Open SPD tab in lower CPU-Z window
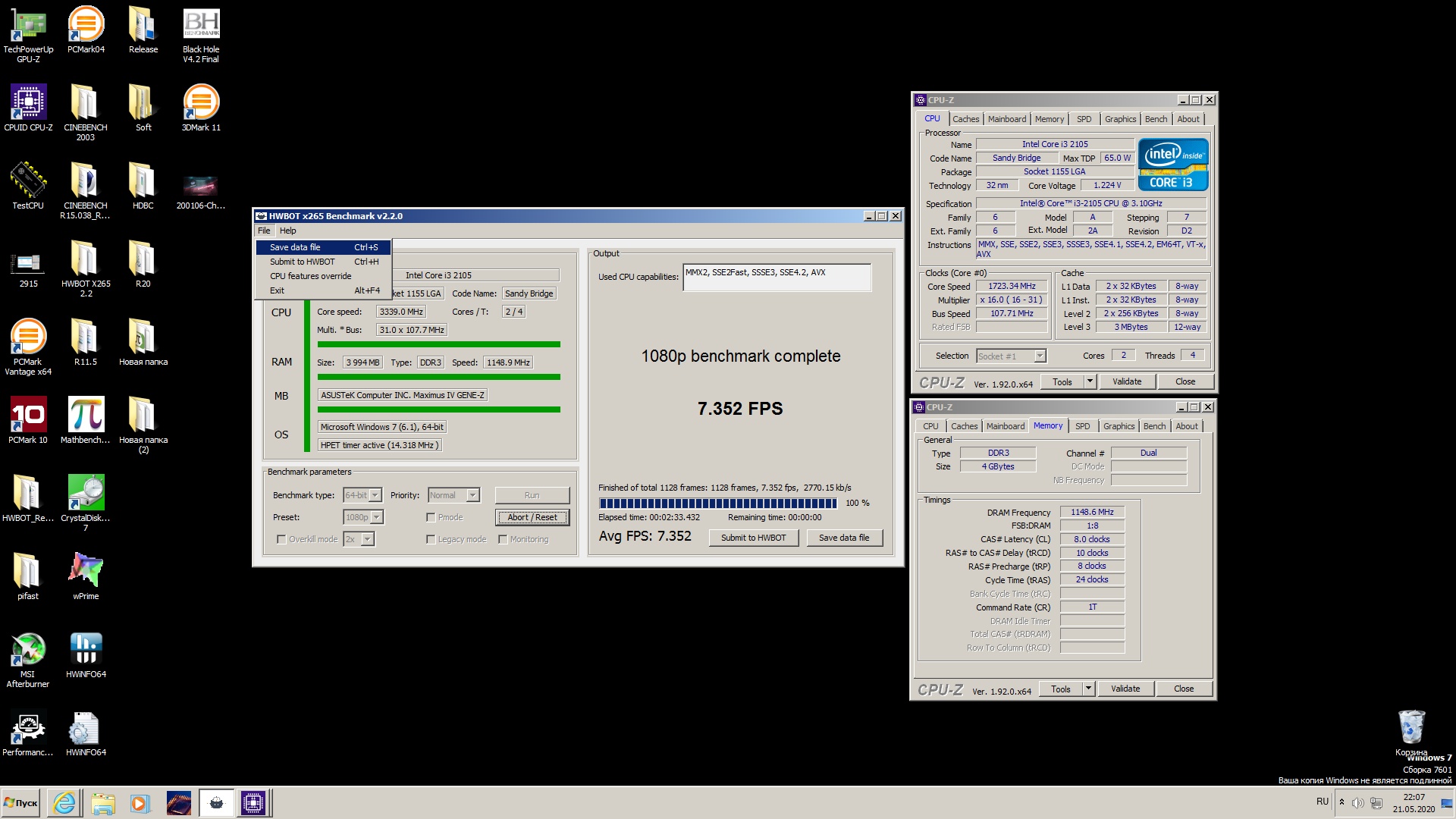This screenshot has height=819, width=1456. click(x=1082, y=426)
